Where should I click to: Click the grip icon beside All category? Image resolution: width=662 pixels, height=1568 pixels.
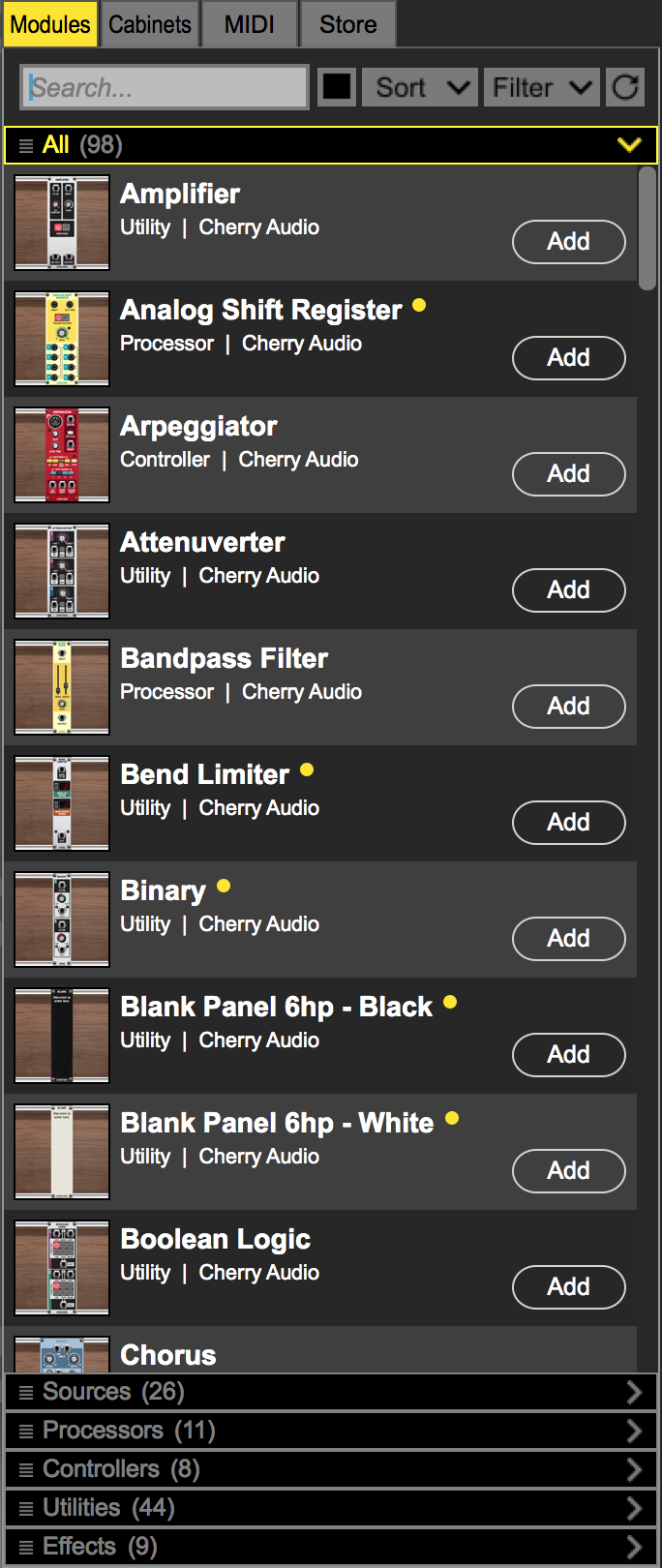[26, 146]
